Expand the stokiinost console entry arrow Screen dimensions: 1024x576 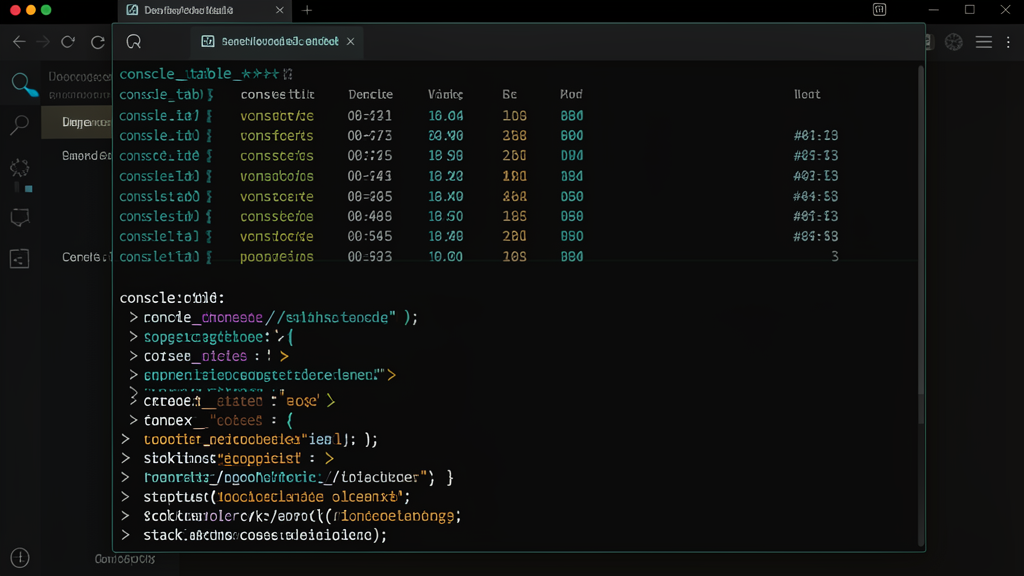[125, 458]
